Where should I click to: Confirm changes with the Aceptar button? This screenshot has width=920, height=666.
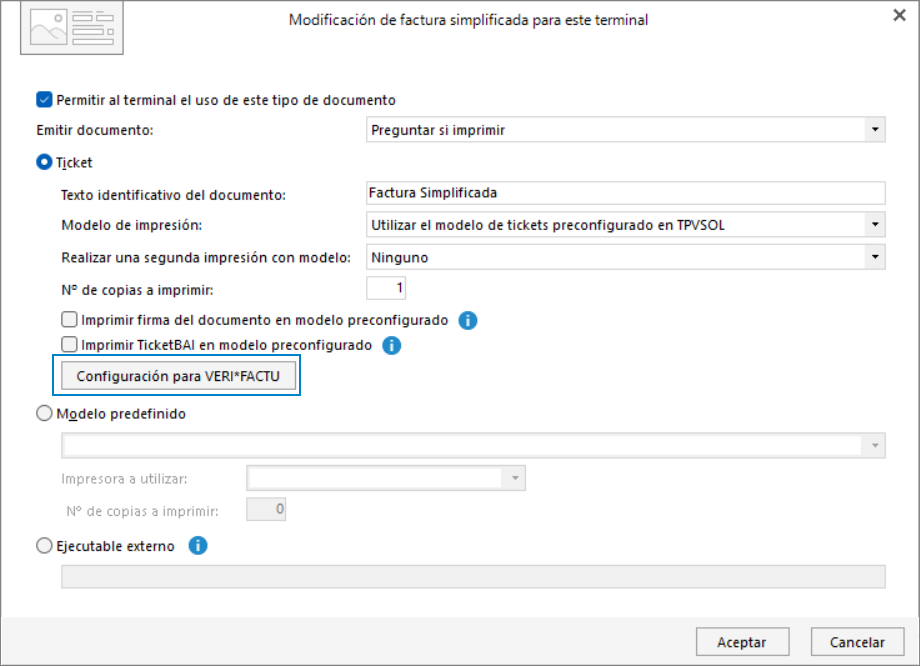coord(742,642)
